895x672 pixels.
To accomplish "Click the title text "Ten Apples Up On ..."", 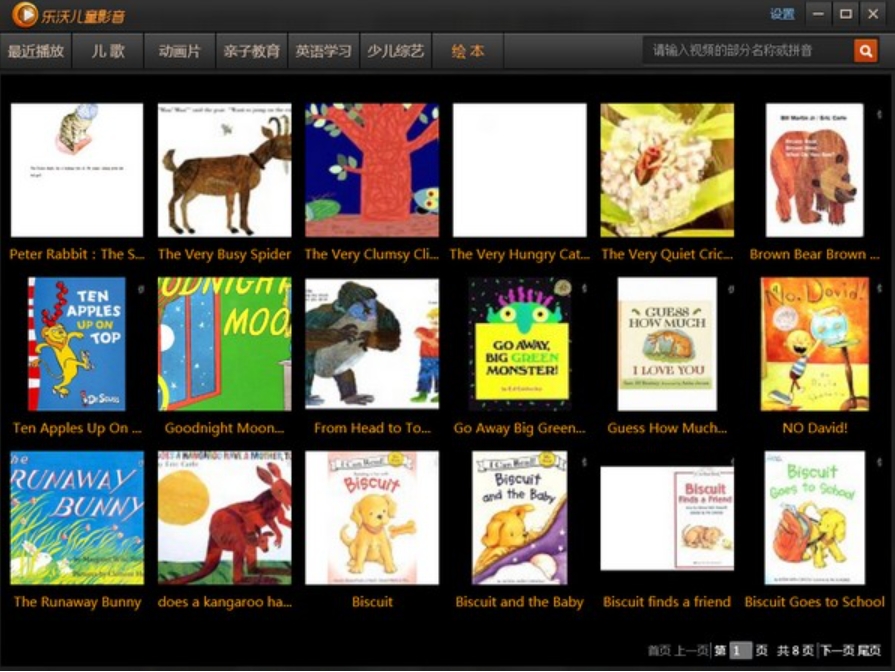I will (77, 428).
